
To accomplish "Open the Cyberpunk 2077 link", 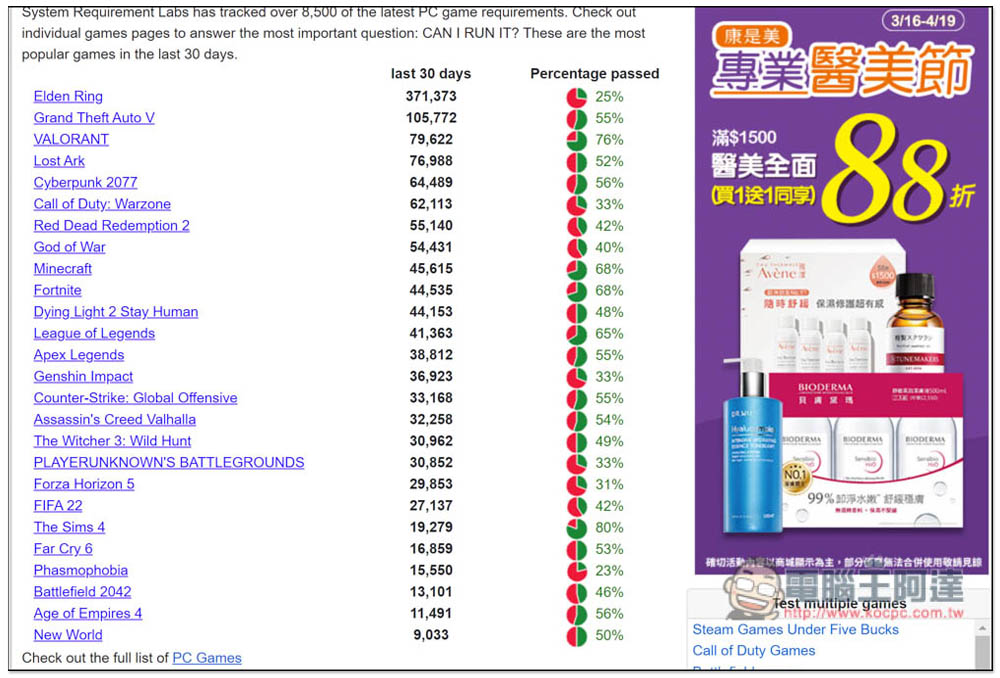I will click(85, 182).
